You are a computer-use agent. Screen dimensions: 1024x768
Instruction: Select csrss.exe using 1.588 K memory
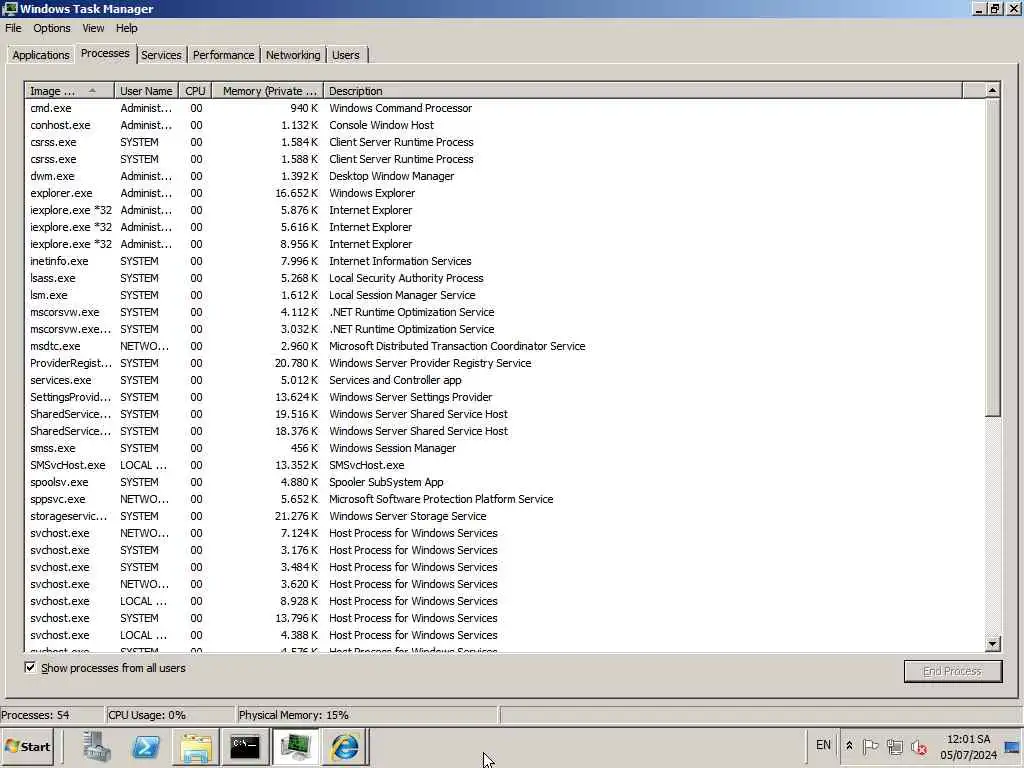[x=504, y=159]
